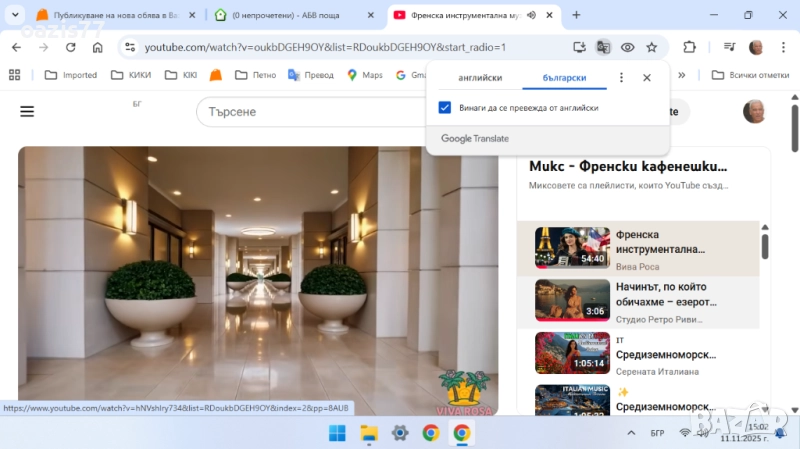The height and width of the screenshot is (449, 800).
Task: Open a new browser tab
Action: coord(576,15)
